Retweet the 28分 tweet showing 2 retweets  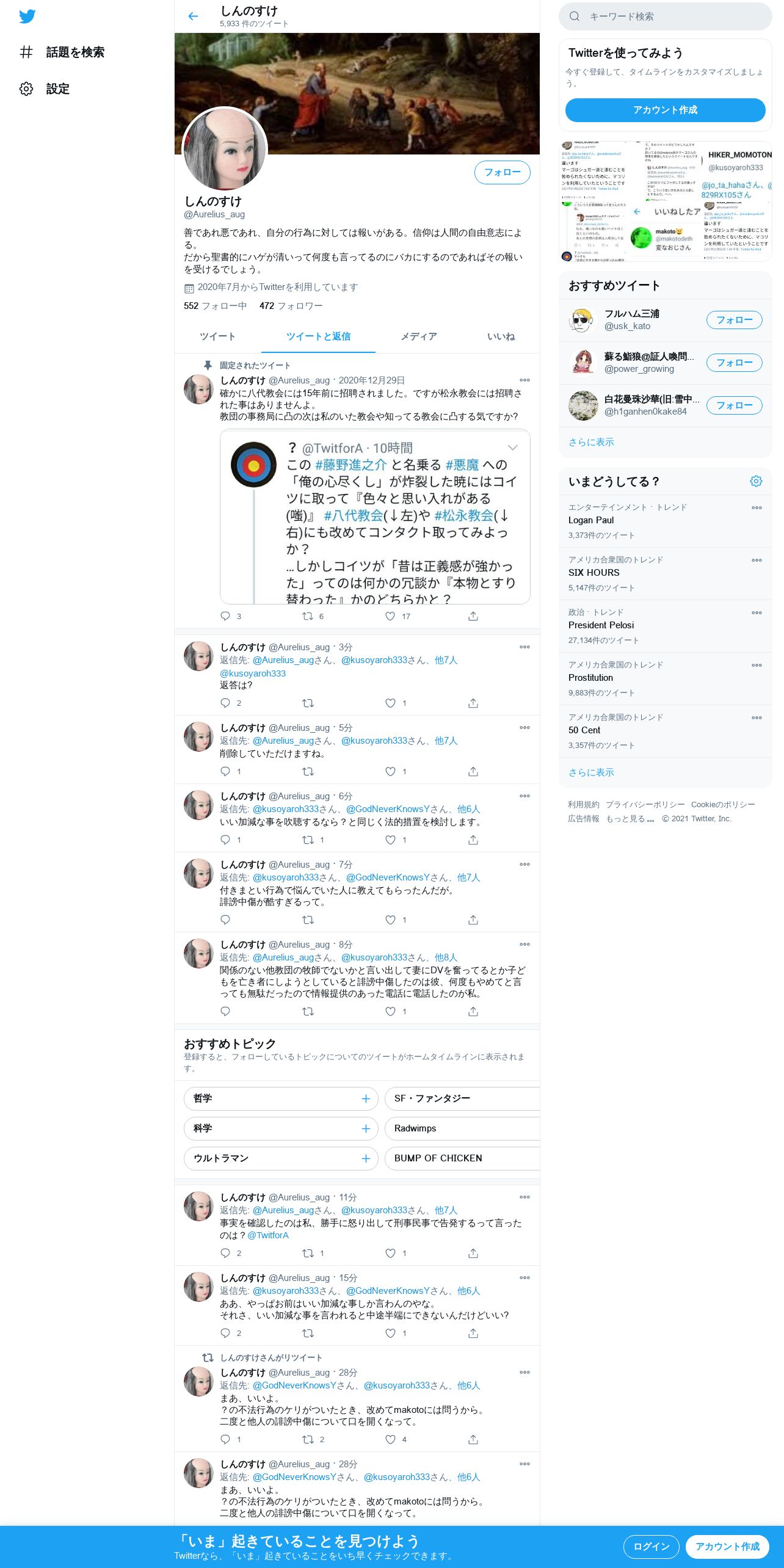tap(308, 1440)
